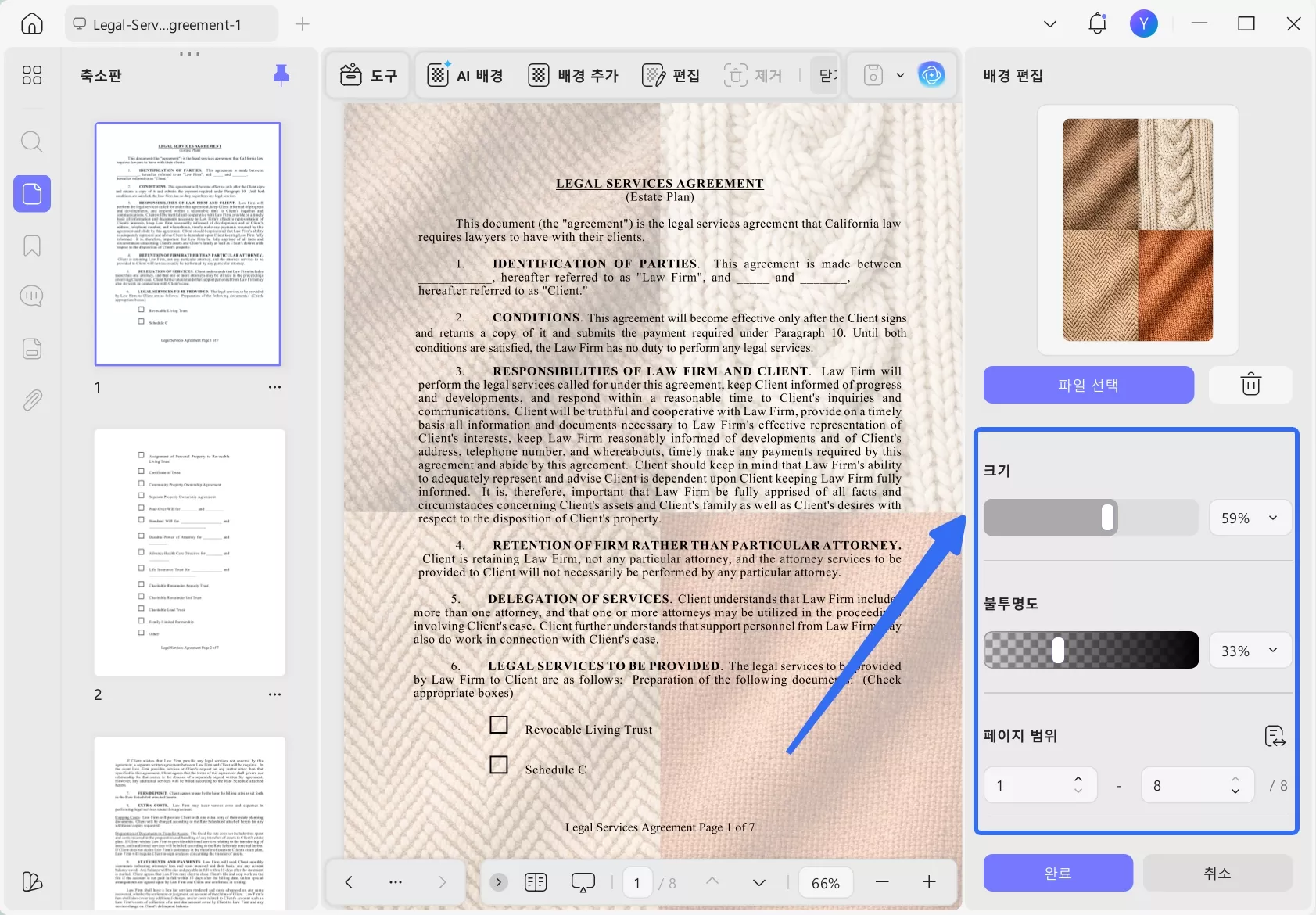Open the page layout view icon
1316x915 pixels.
(x=536, y=882)
